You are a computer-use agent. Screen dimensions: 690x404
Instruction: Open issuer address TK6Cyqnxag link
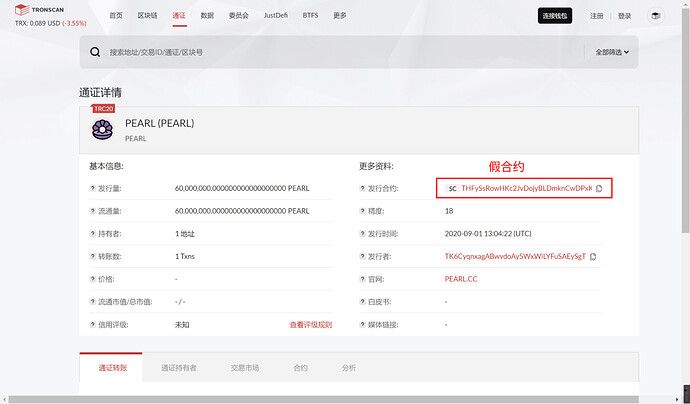[515, 257]
